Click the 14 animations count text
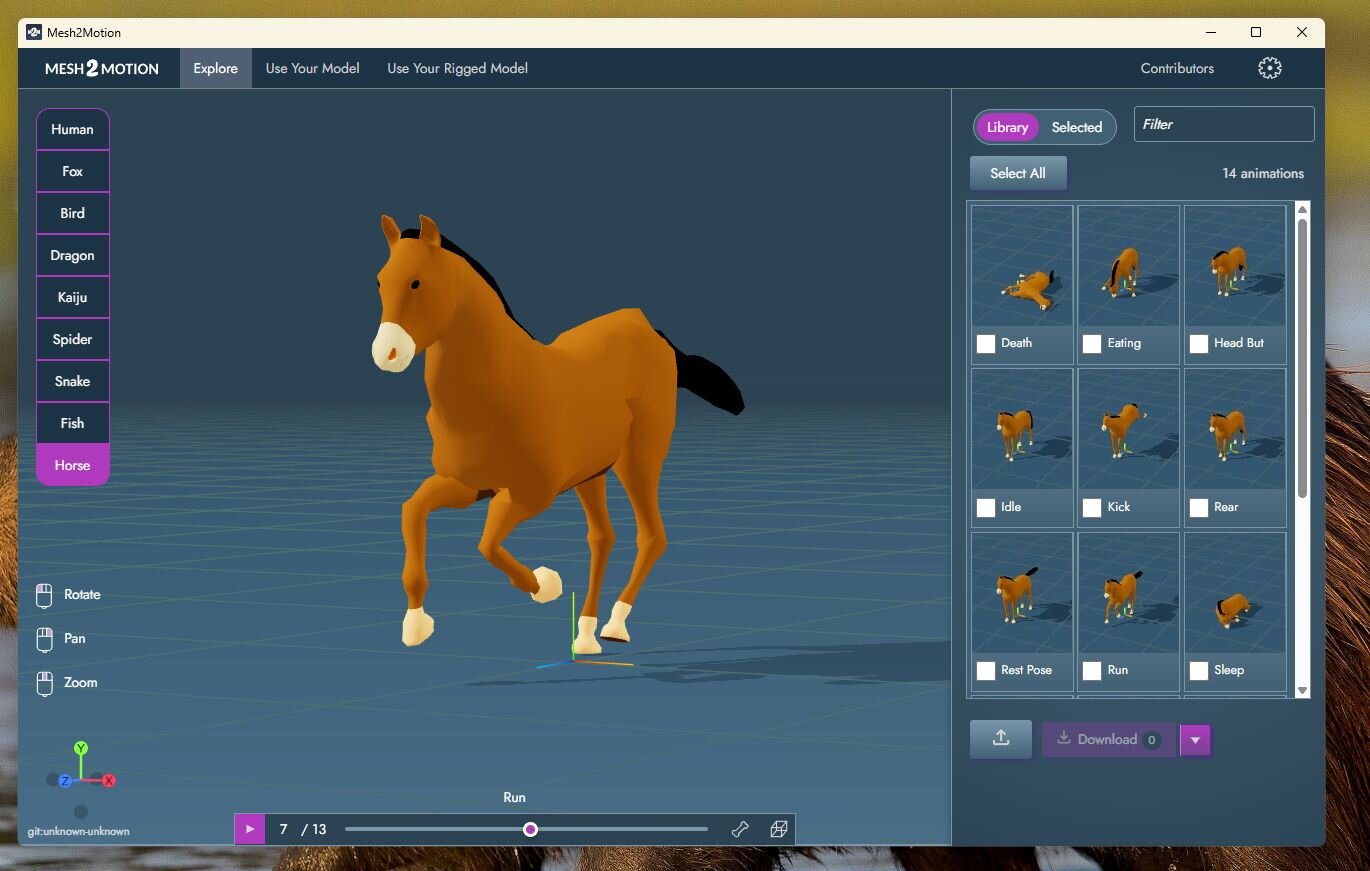The image size is (1370, 871). 1263,173
